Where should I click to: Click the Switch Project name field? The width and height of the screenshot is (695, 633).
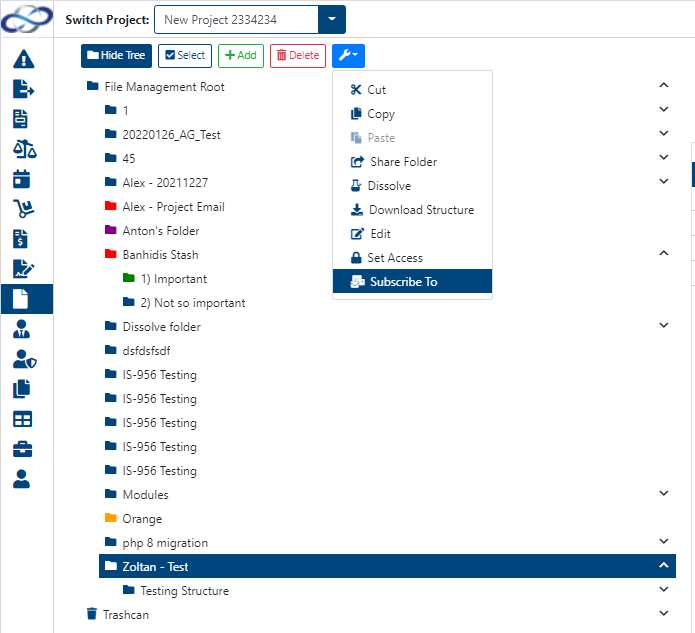236,19
